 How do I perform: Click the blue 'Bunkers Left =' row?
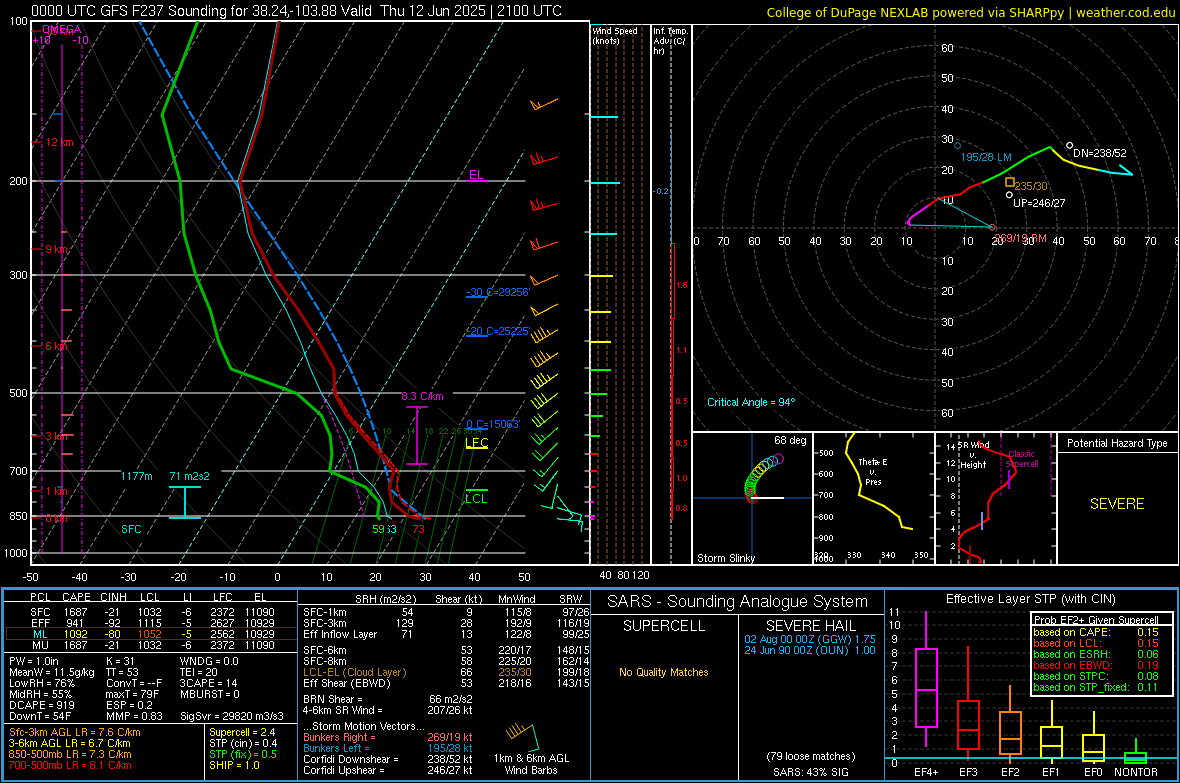pyautogui.click(x=388, y=748)
